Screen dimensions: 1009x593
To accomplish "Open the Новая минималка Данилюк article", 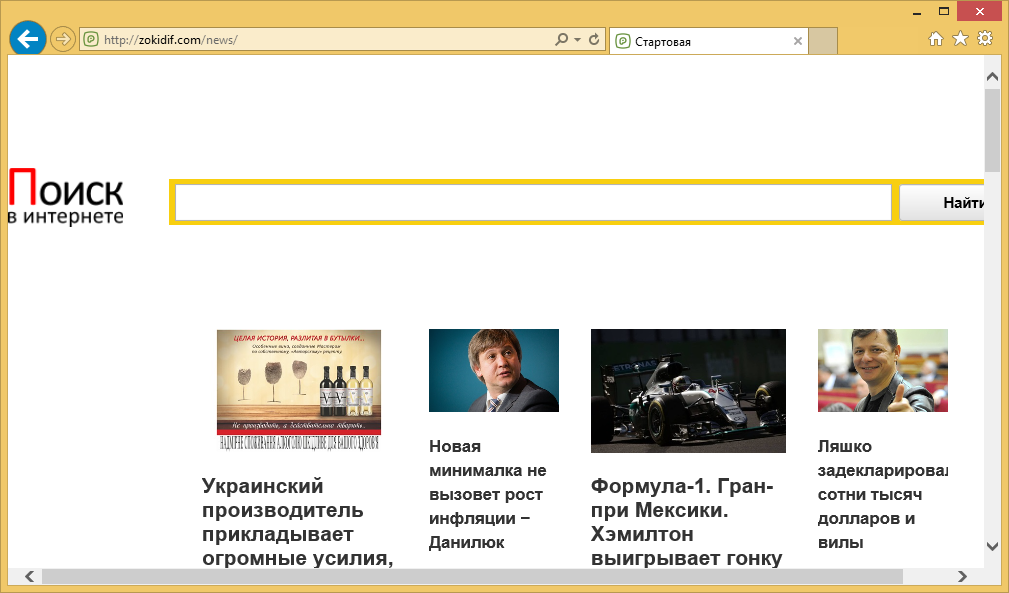I will 488,494.
